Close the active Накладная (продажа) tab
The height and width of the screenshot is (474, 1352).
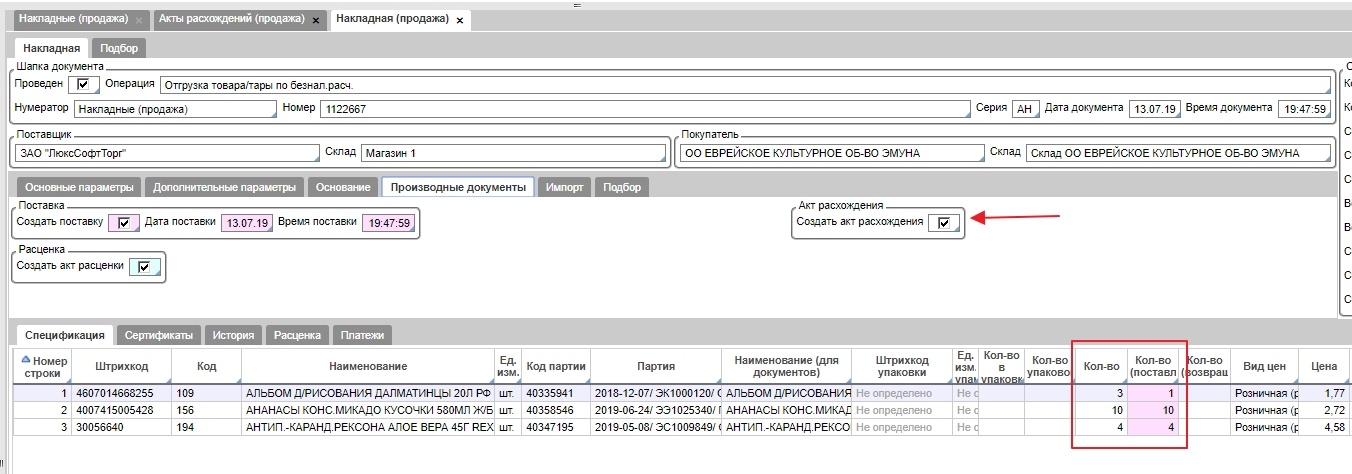tap(460, 21)
